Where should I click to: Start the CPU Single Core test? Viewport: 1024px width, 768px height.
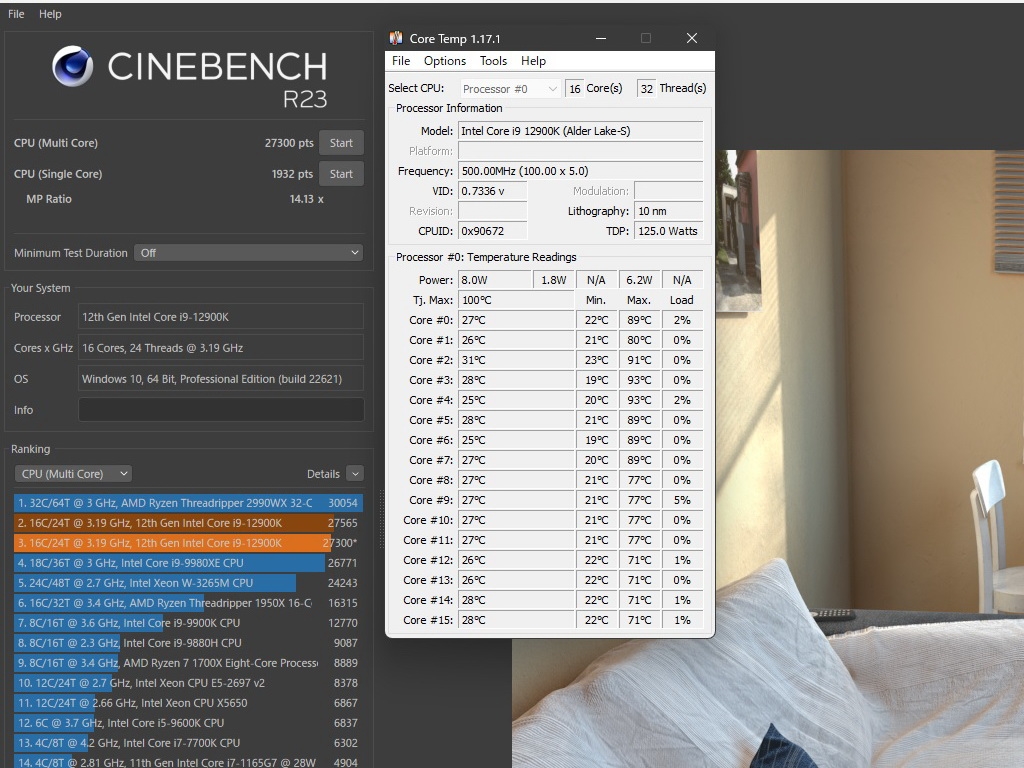(x=341, y=174)
